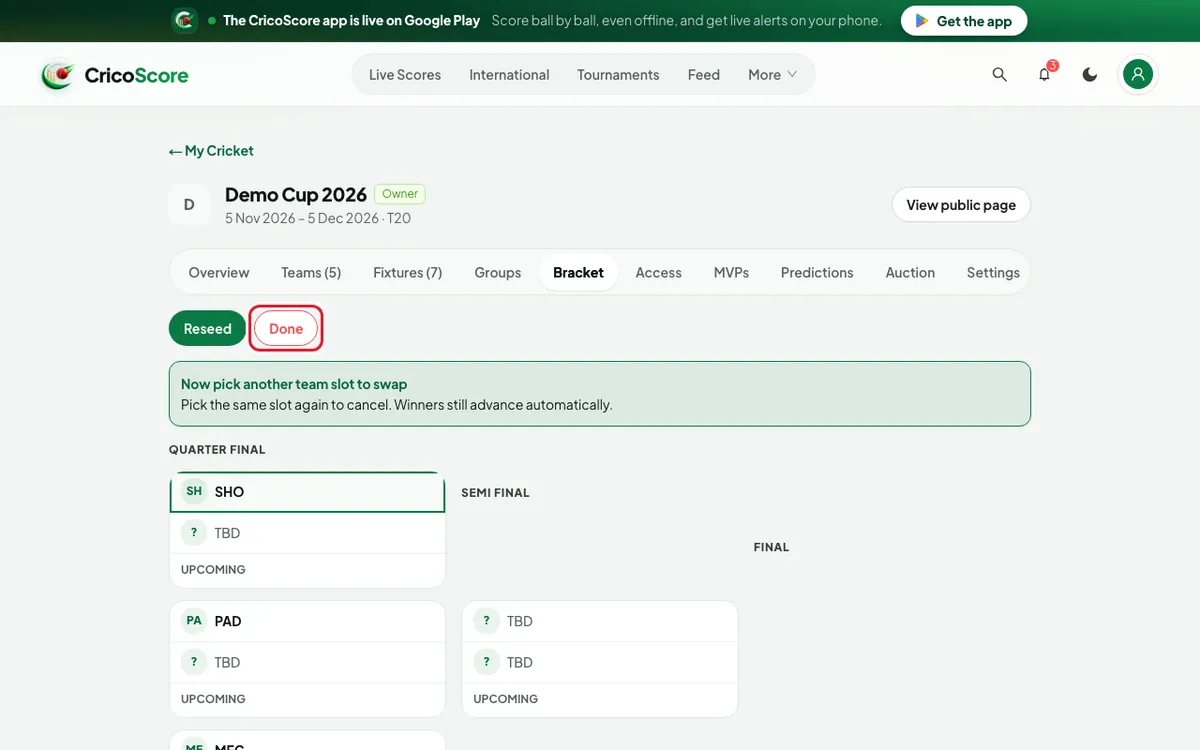Click the 'FINAL' heading text
The height and width of the screenshot is (750, 1200).
[x=771, y=548]
